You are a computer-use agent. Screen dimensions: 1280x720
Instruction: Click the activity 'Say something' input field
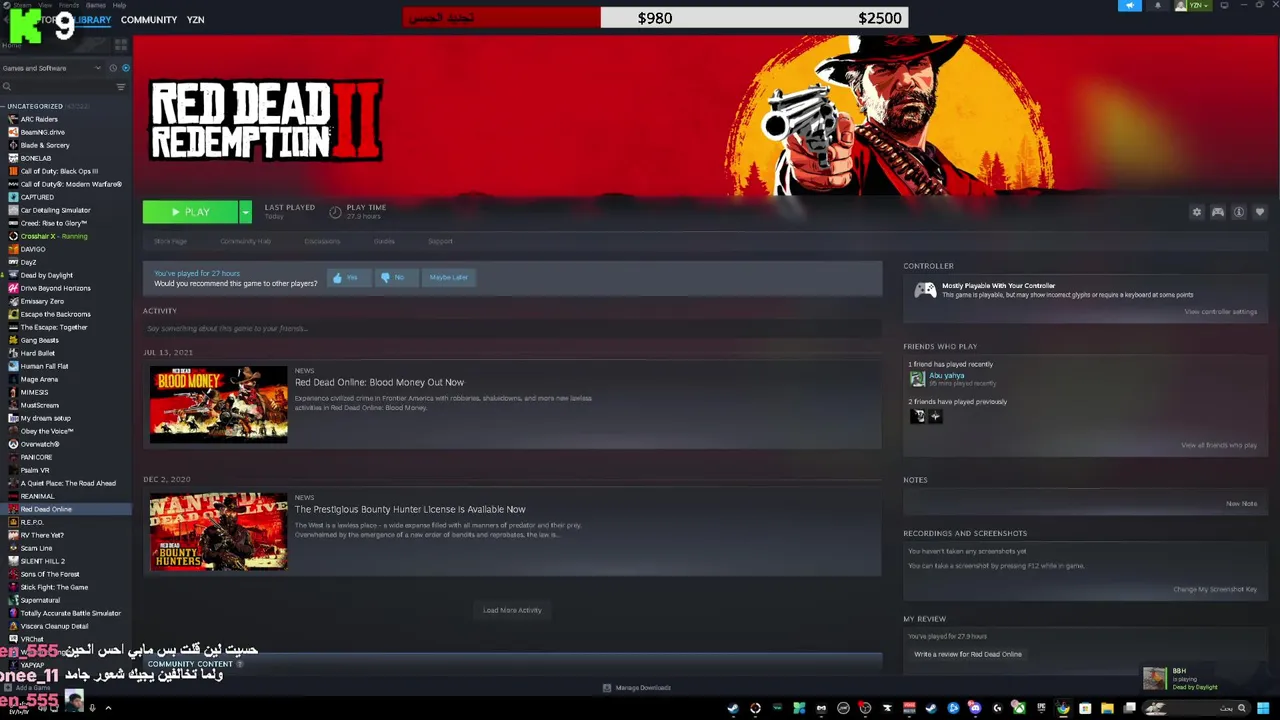pyautogui.click(x=512, y=328)
